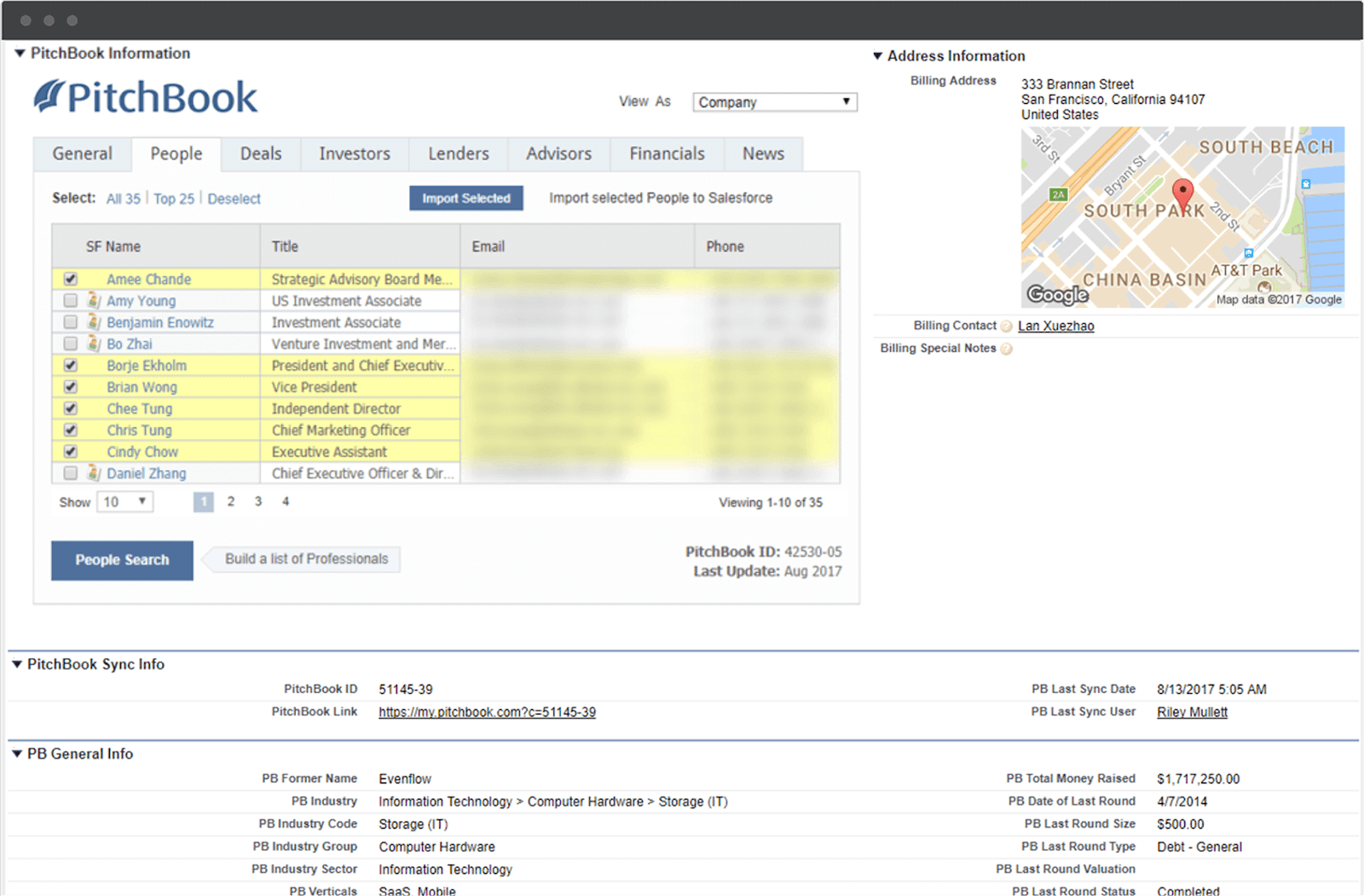Click the "Build a list of Professionals" label
Image resolution: width=1364 pixels, height=896 pixels.
click(307, 559)
